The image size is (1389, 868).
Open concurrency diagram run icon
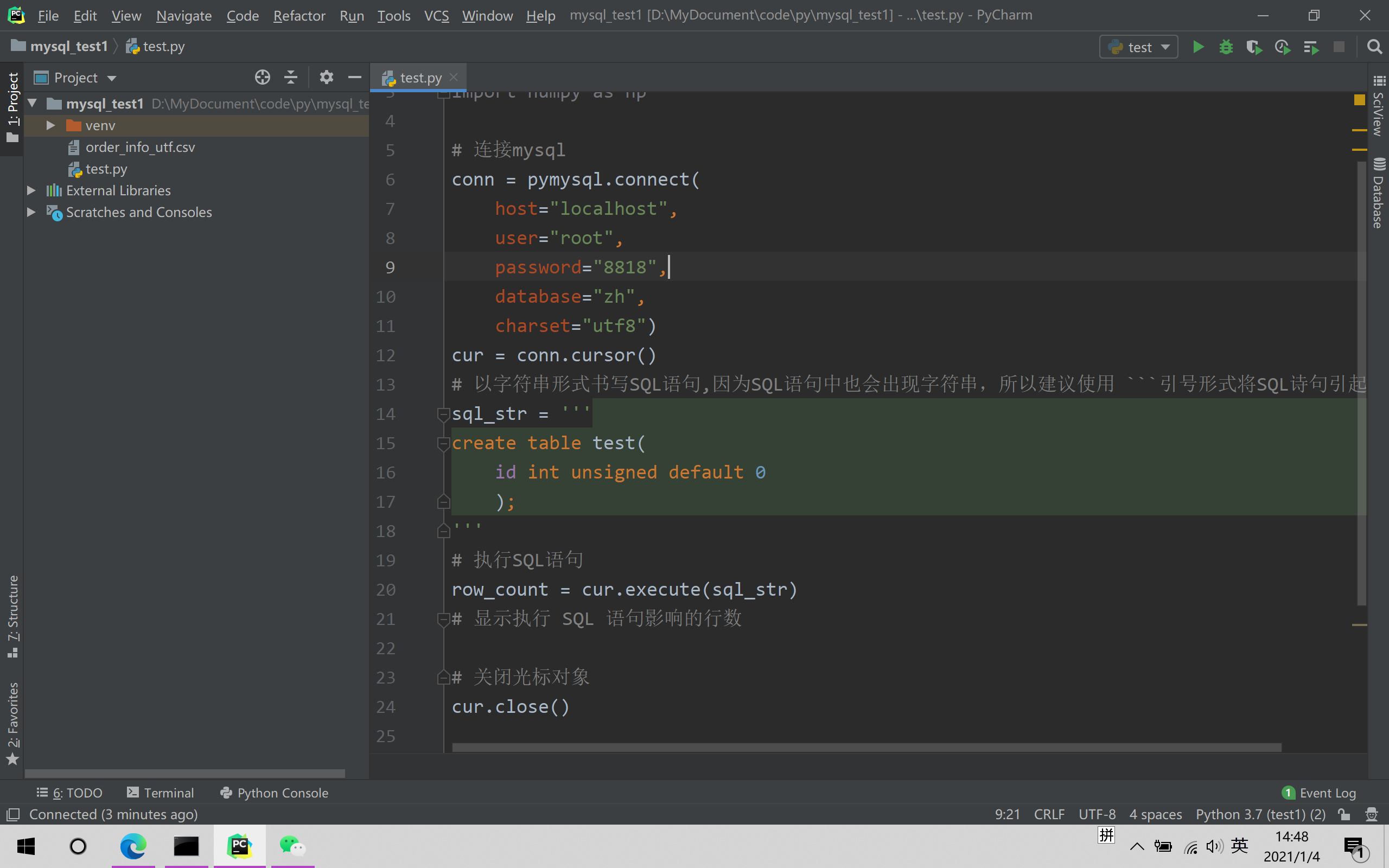click(x=1311, y=47)
